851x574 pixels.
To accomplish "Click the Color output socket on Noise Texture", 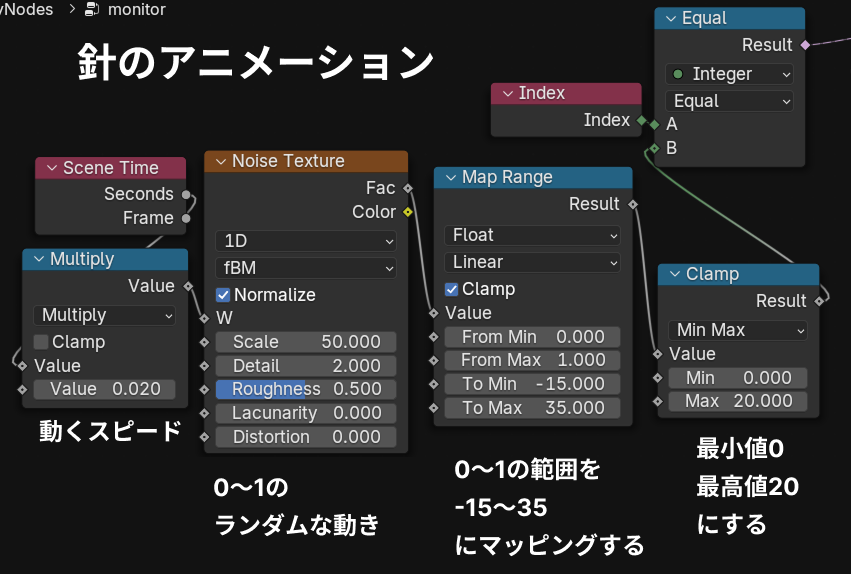I will tap(408, 212).
